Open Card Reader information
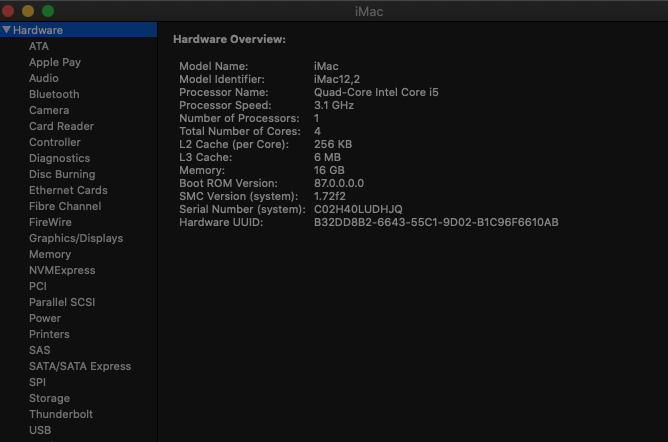Viewport: 668px width, 442px height. point(61,126)
